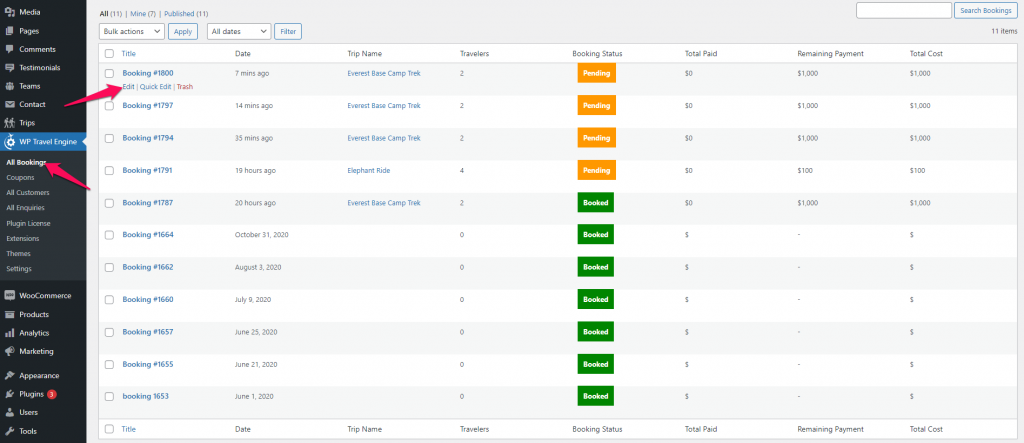This screenshot has height=443, width=1024.
Task: Click "19 hours ago" date cell
Action: click(x=255, y=171)
